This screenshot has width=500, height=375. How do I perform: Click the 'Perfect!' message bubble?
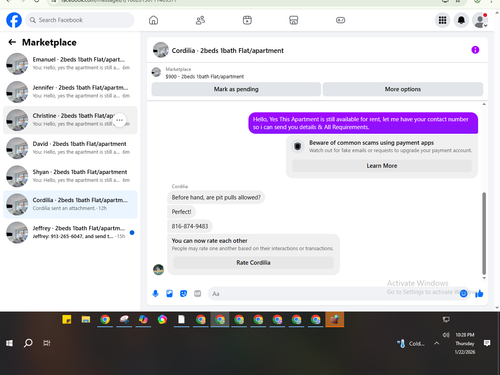coord(181,212)
